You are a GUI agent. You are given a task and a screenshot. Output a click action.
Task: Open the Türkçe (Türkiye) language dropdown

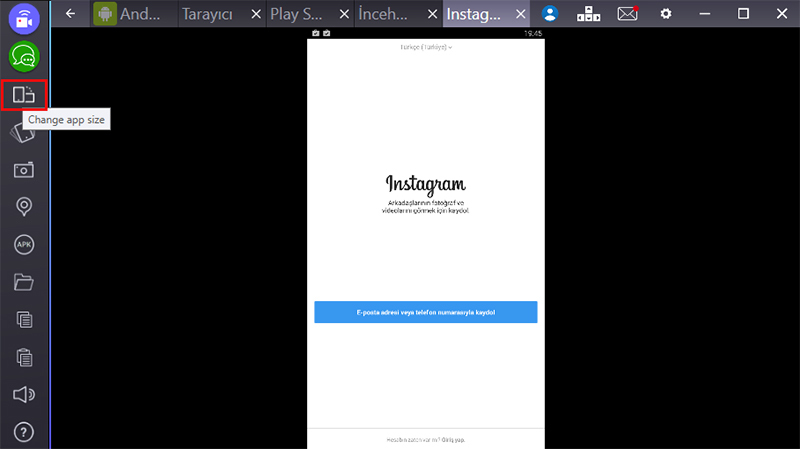(x=426, y=47)
